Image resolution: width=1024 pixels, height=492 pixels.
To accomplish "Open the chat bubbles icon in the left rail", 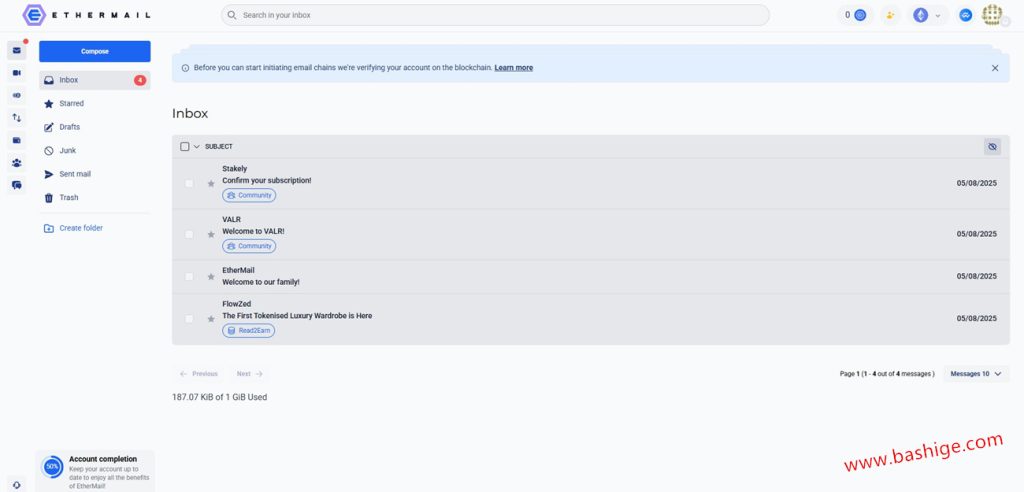I will 16,185.
